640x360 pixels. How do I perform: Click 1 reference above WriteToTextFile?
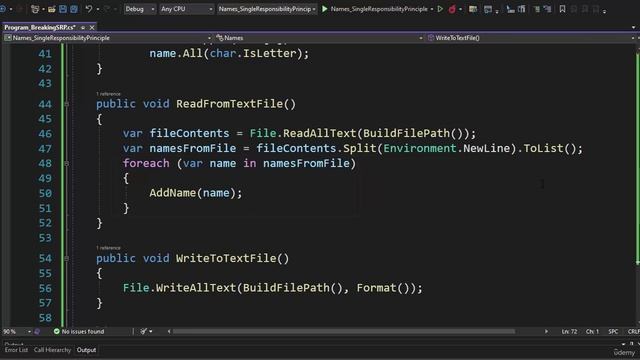(108, 248)
